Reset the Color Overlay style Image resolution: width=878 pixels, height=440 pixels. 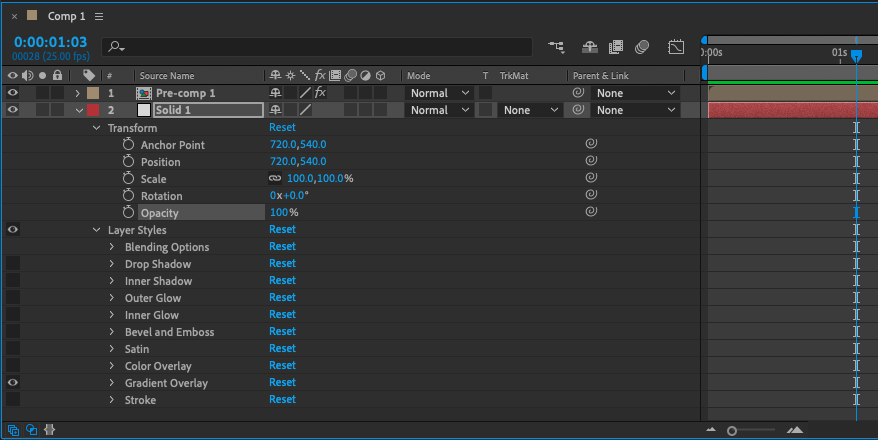tap(282, 366)
